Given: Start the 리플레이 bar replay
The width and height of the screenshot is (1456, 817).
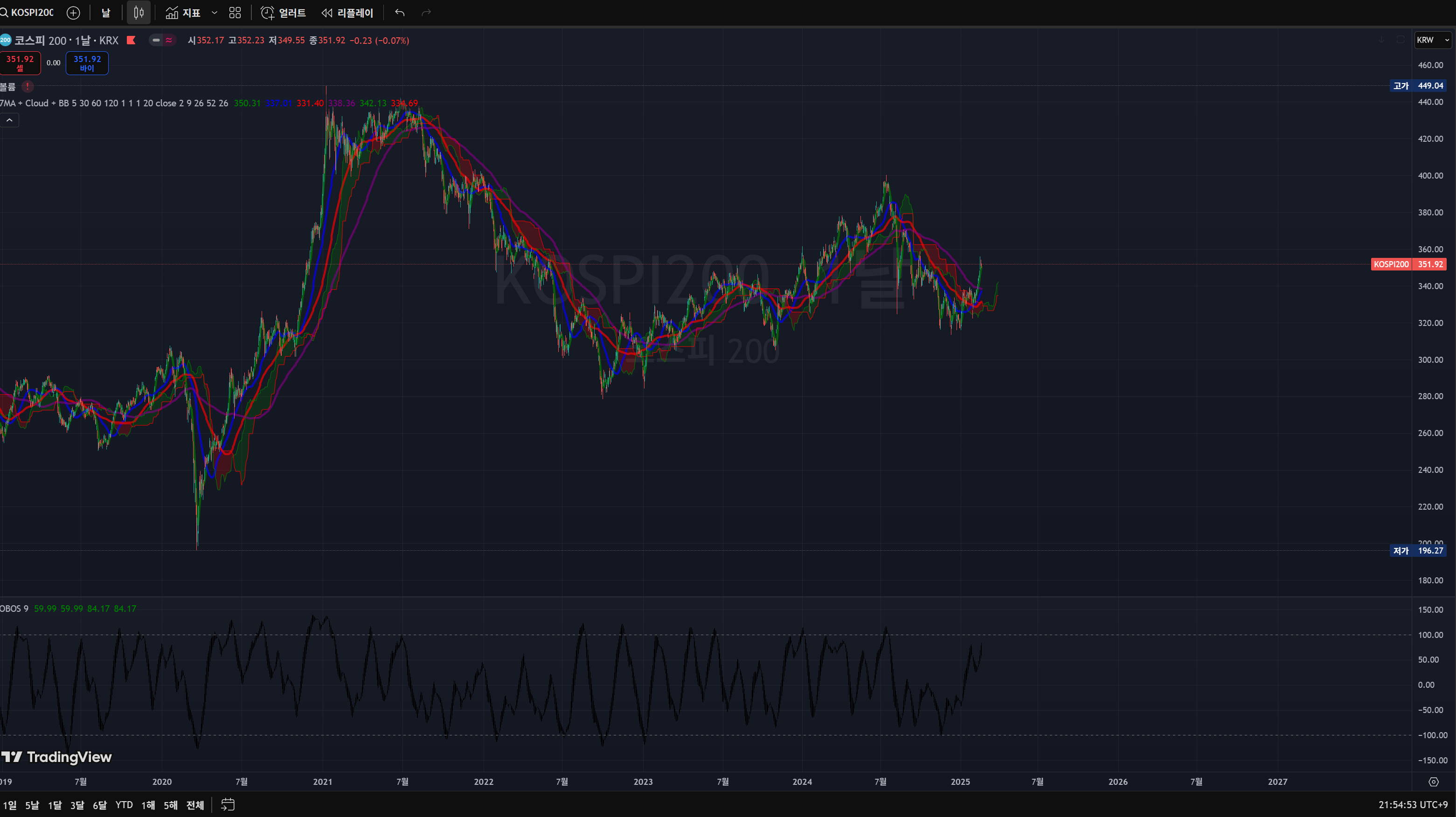Looking at the screenshot, I should (347, 13).
